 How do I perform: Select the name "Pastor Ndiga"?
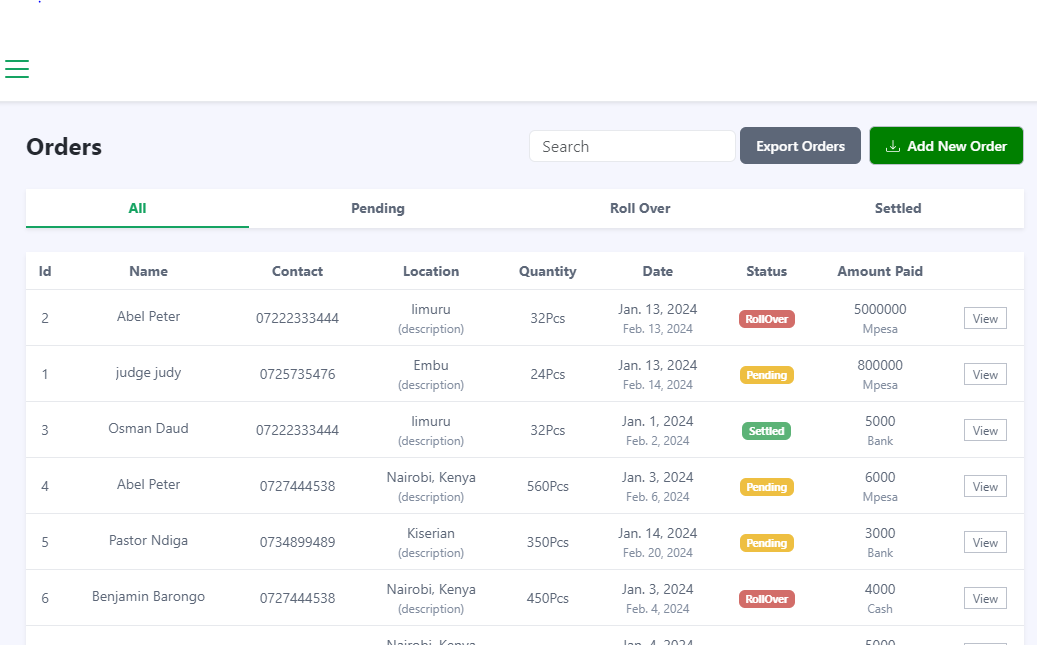148,540
